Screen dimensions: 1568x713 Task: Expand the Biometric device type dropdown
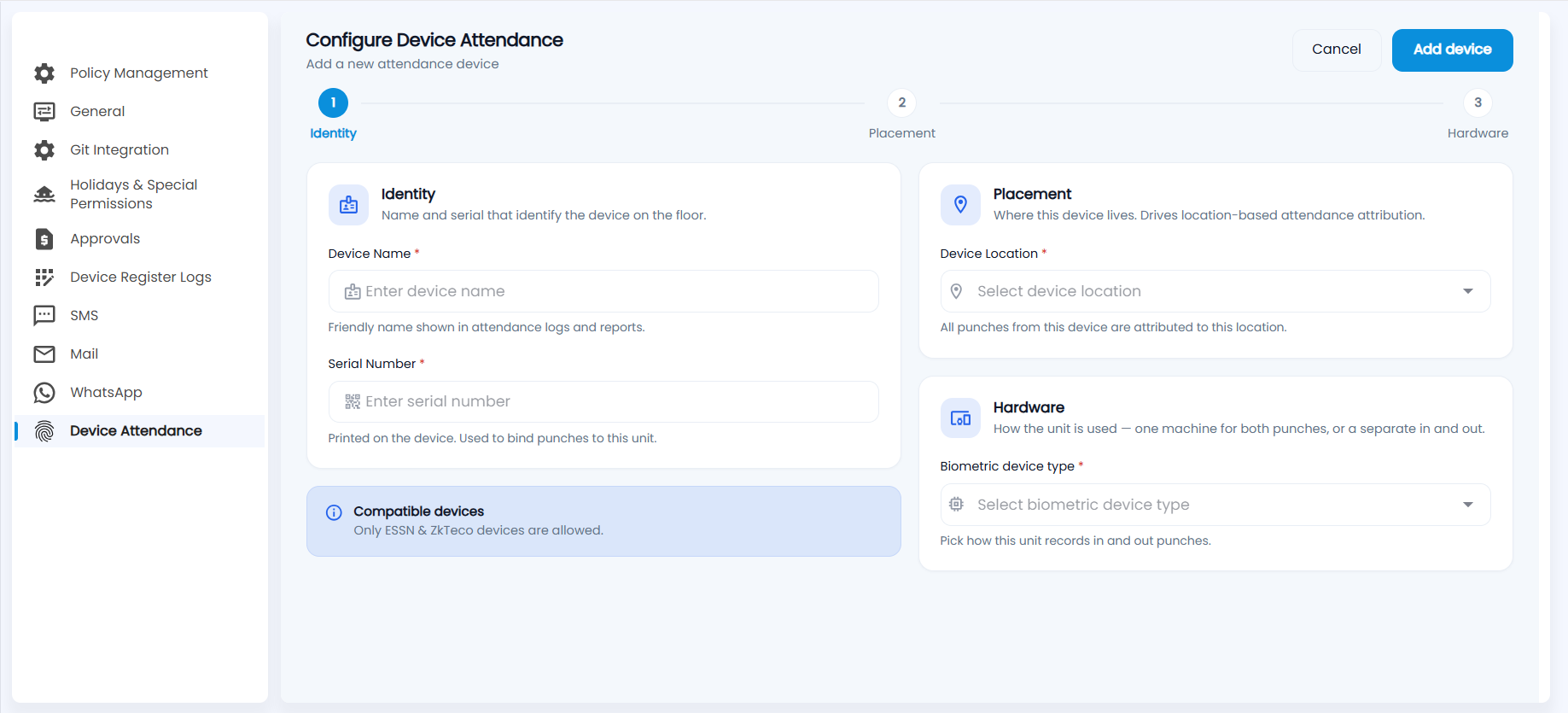(1215, 505)
